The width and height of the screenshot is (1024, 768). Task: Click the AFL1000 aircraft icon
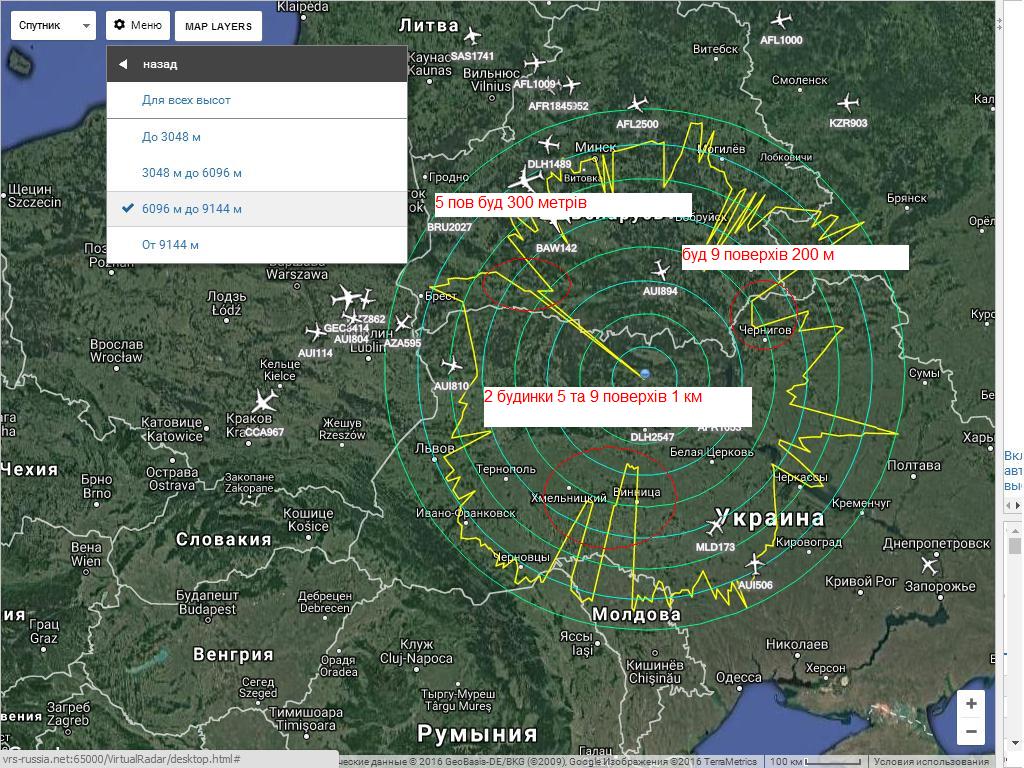pyautogui.click(x=781, y=20)
